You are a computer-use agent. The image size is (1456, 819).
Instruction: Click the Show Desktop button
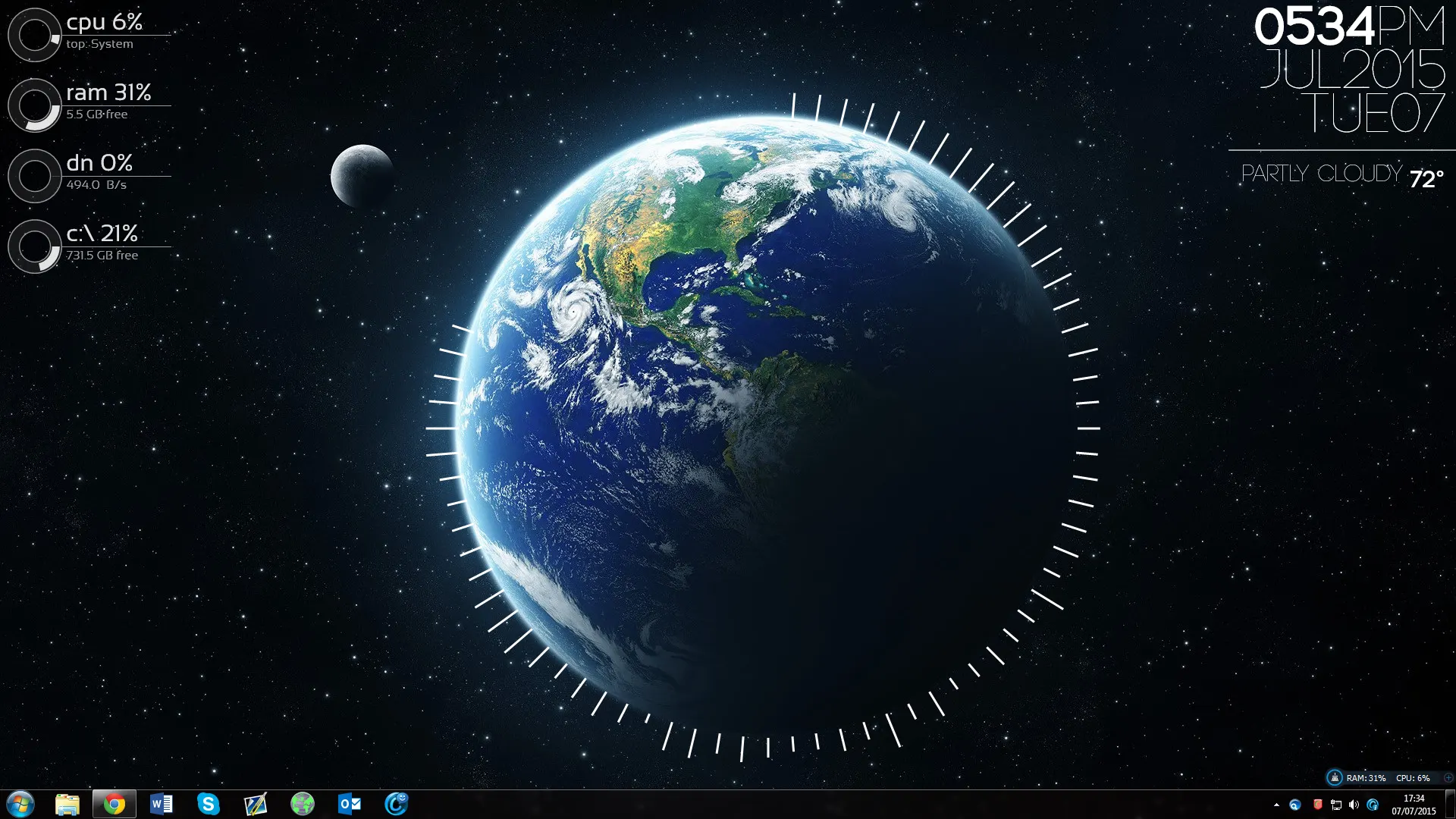click(x=1450, y=804)
